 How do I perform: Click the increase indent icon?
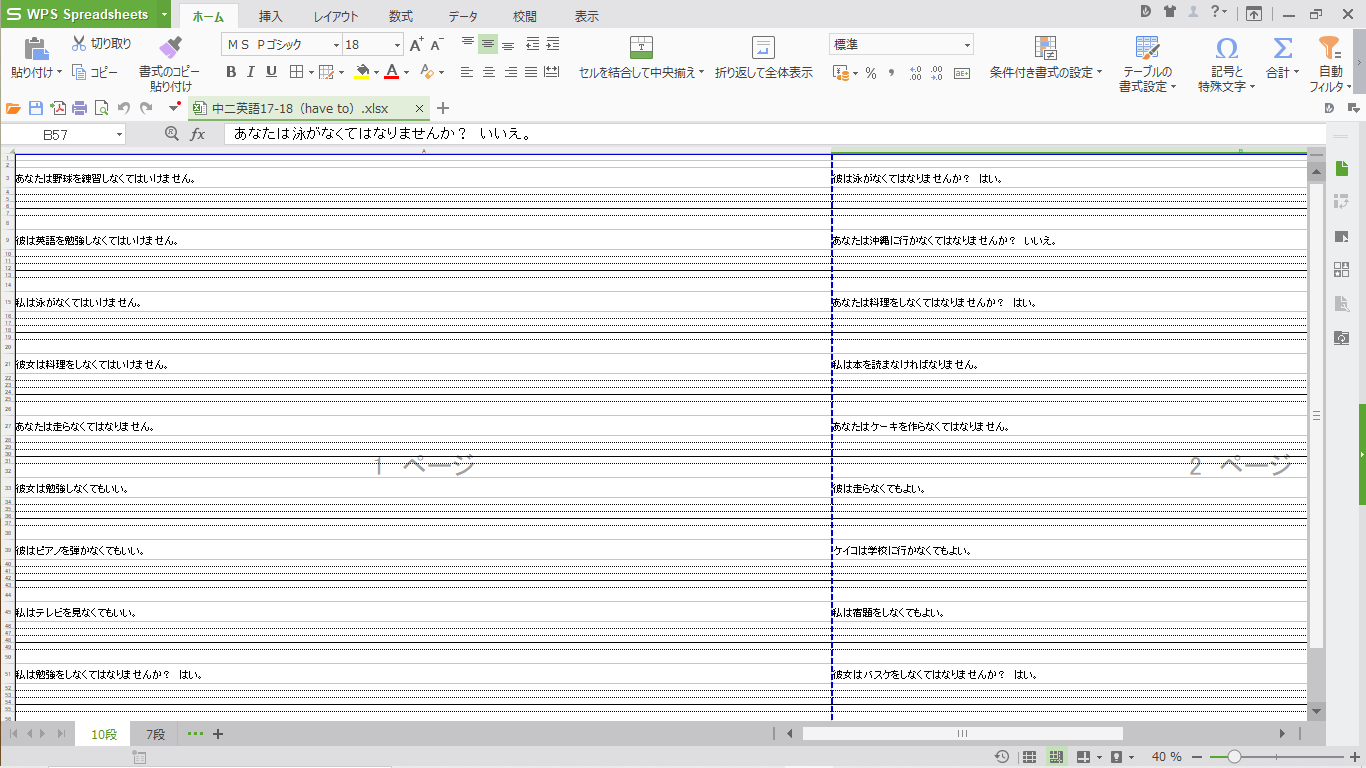coord(552,44)
